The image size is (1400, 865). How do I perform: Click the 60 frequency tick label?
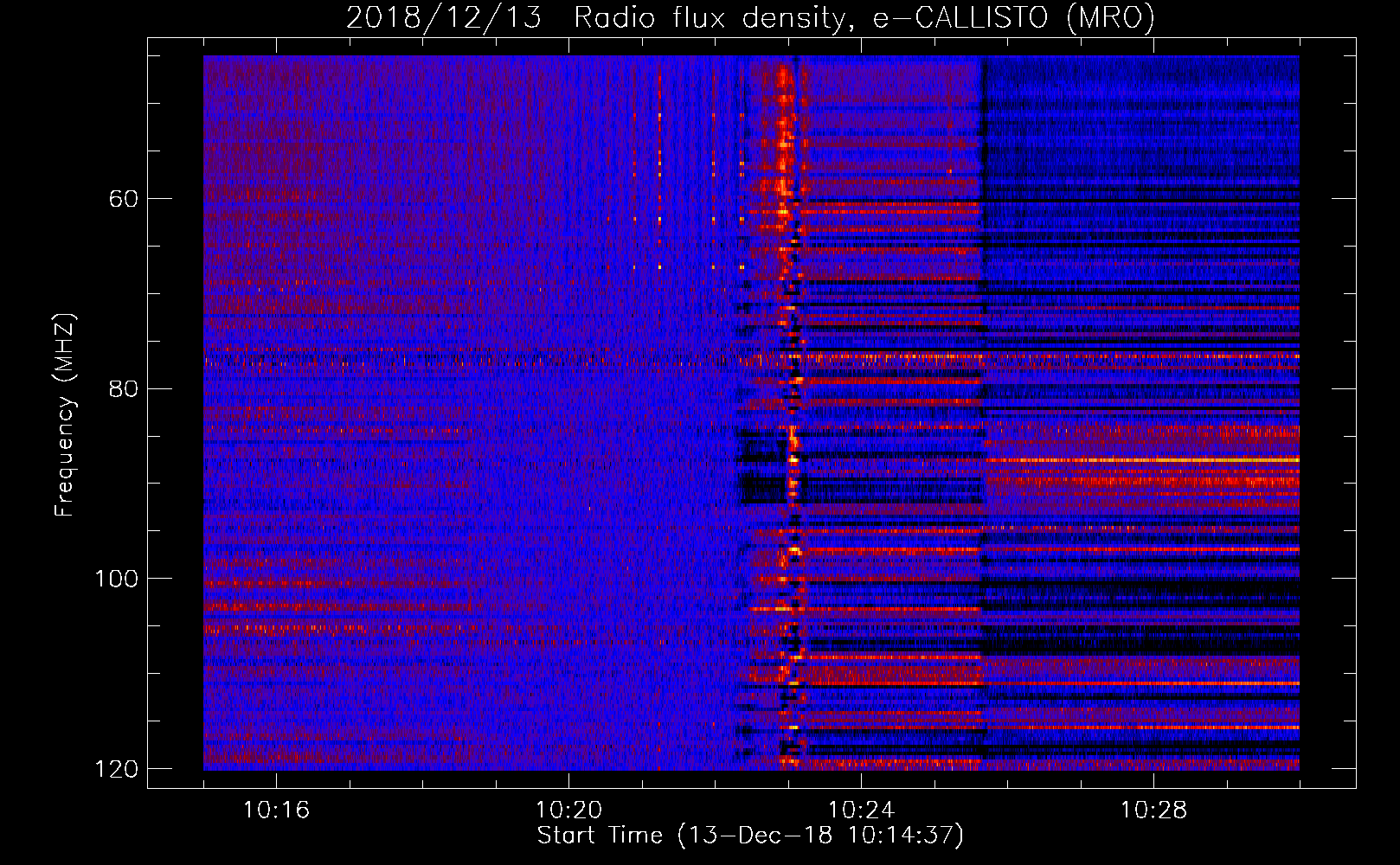124,199
